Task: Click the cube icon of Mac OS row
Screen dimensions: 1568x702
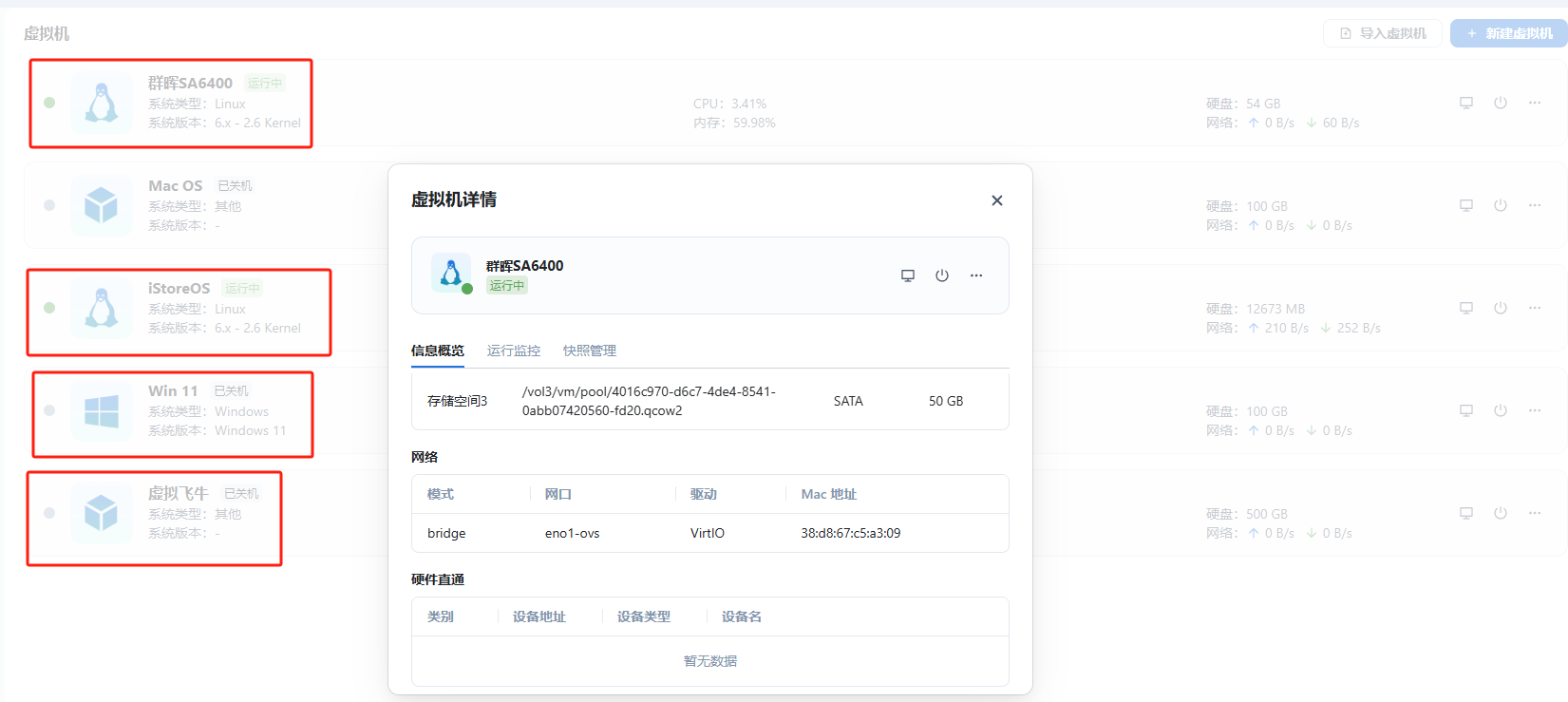Action: [102, 205]
